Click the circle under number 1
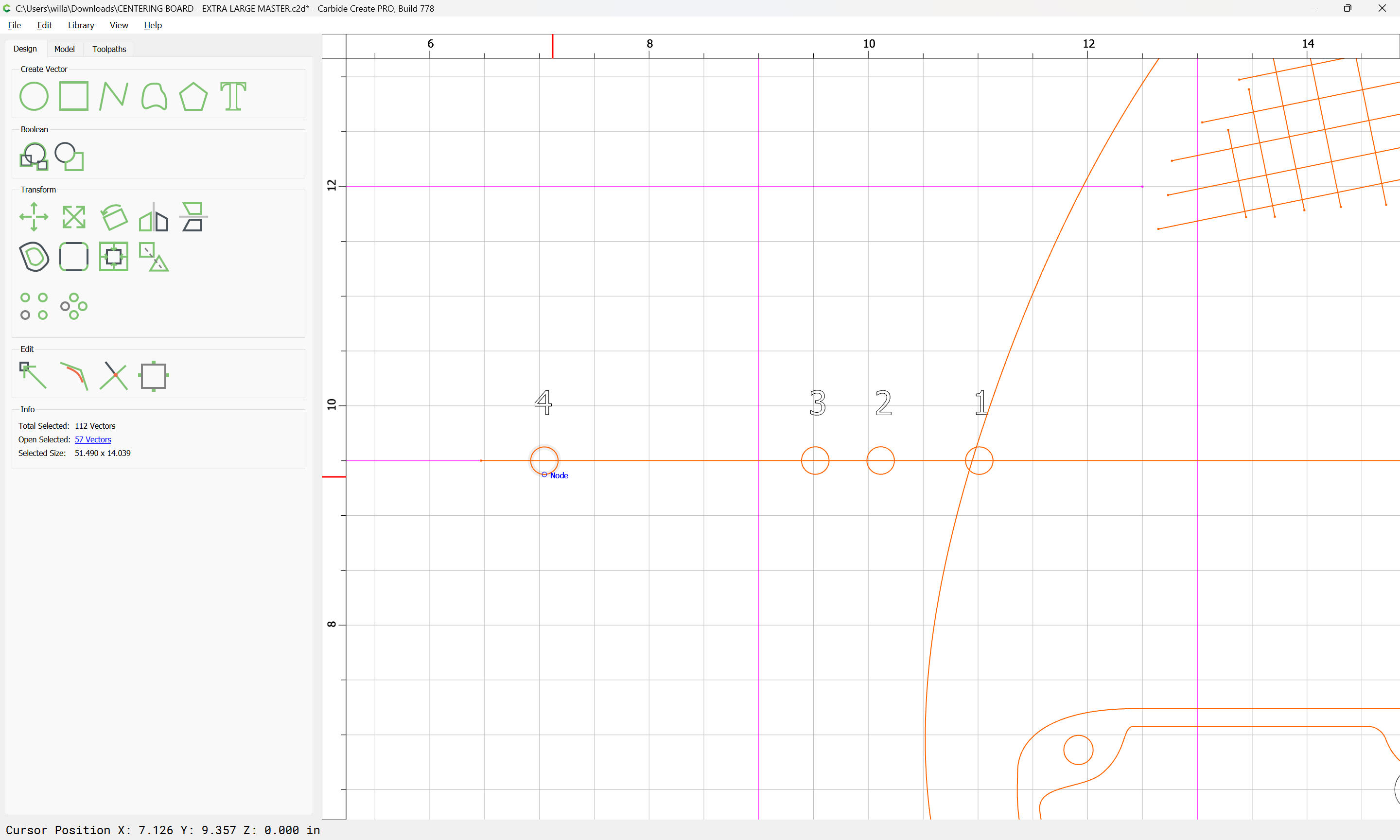The height and width of the screenshot is (840, 1400). click(979, 460)
